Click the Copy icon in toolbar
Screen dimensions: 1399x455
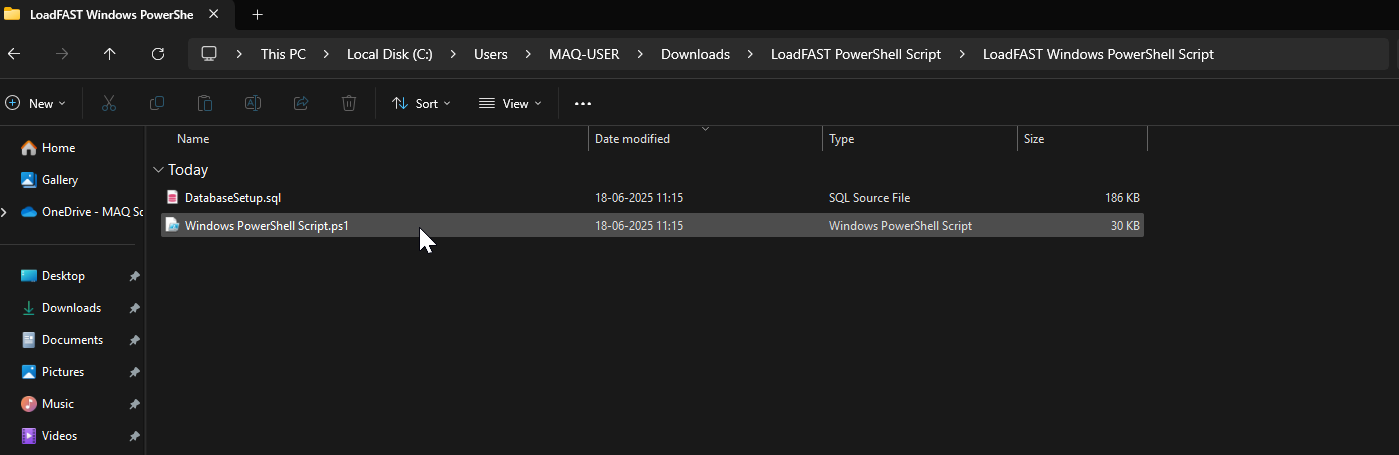tap(157, 103)
